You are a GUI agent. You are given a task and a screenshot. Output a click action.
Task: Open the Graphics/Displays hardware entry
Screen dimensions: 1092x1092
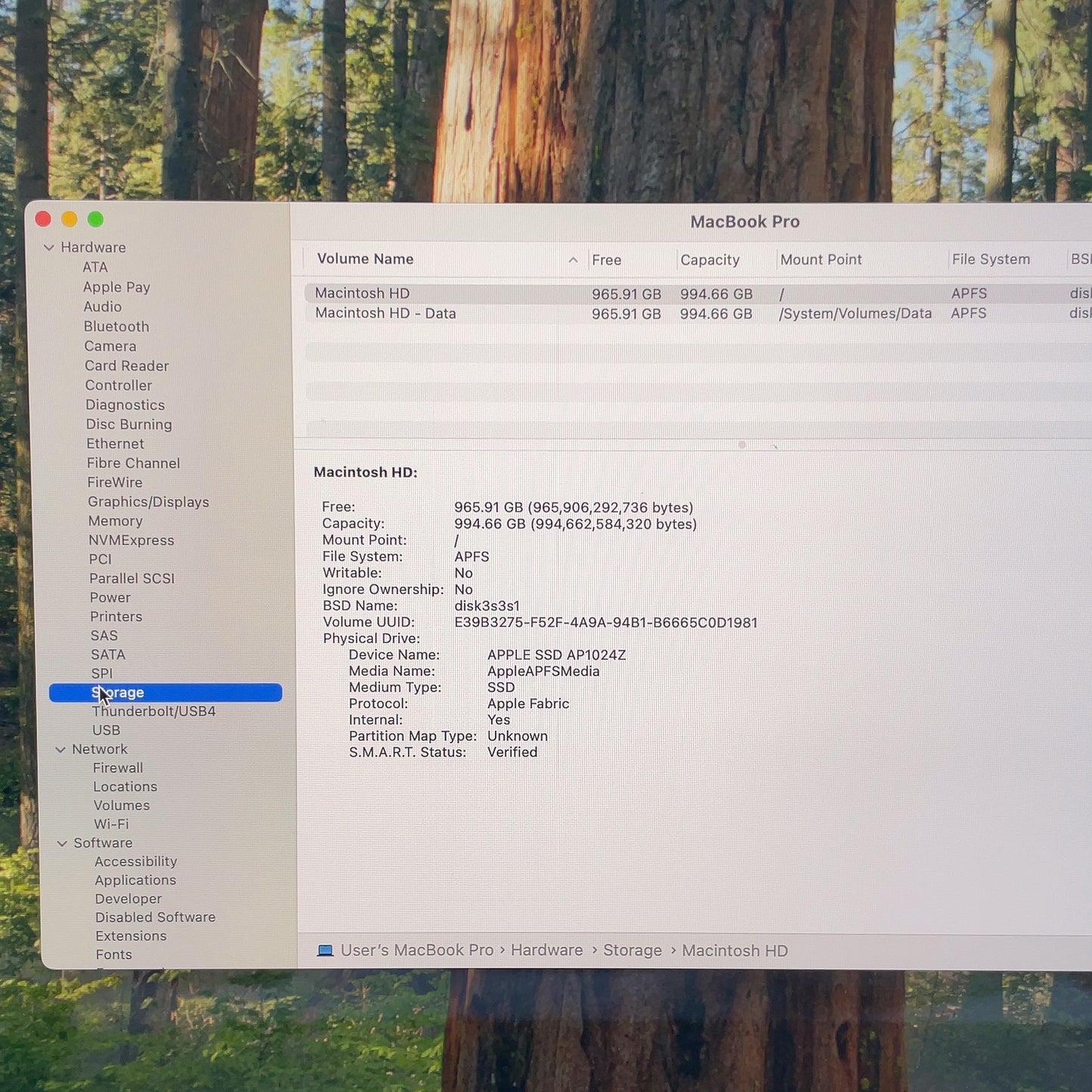148,502
